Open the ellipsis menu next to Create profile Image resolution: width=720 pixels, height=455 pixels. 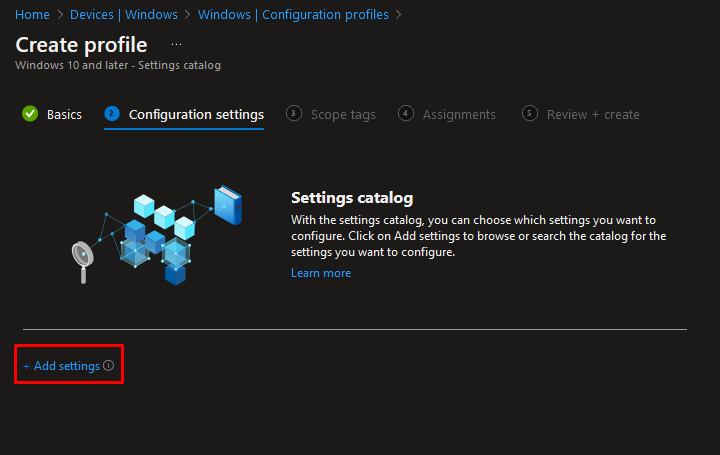coord(176,45)
